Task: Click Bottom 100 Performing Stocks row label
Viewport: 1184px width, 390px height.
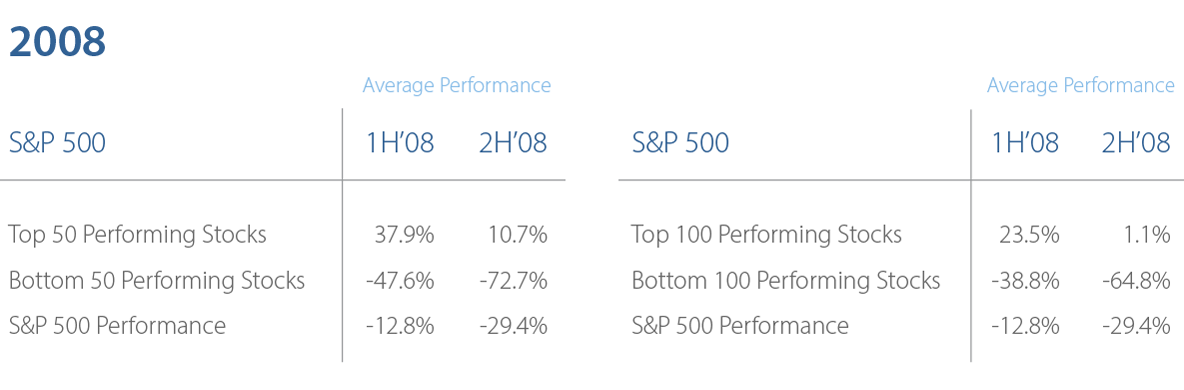Action: [x=786, y=281]
